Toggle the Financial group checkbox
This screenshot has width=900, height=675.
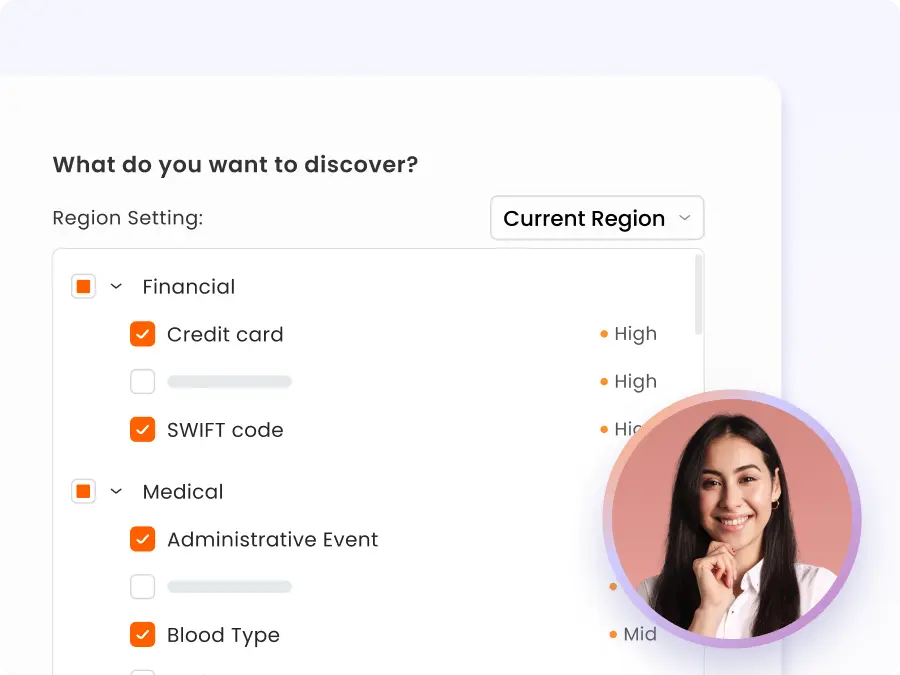click(83, 286)
